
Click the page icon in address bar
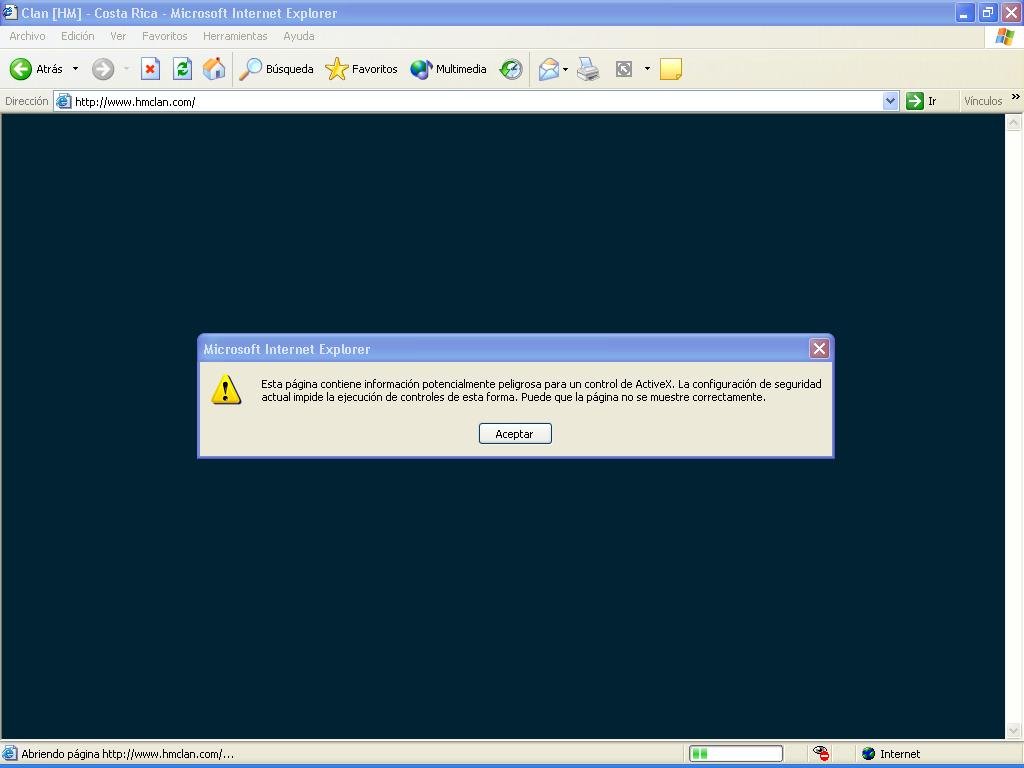pyautogui.click(x=63, y=101)
